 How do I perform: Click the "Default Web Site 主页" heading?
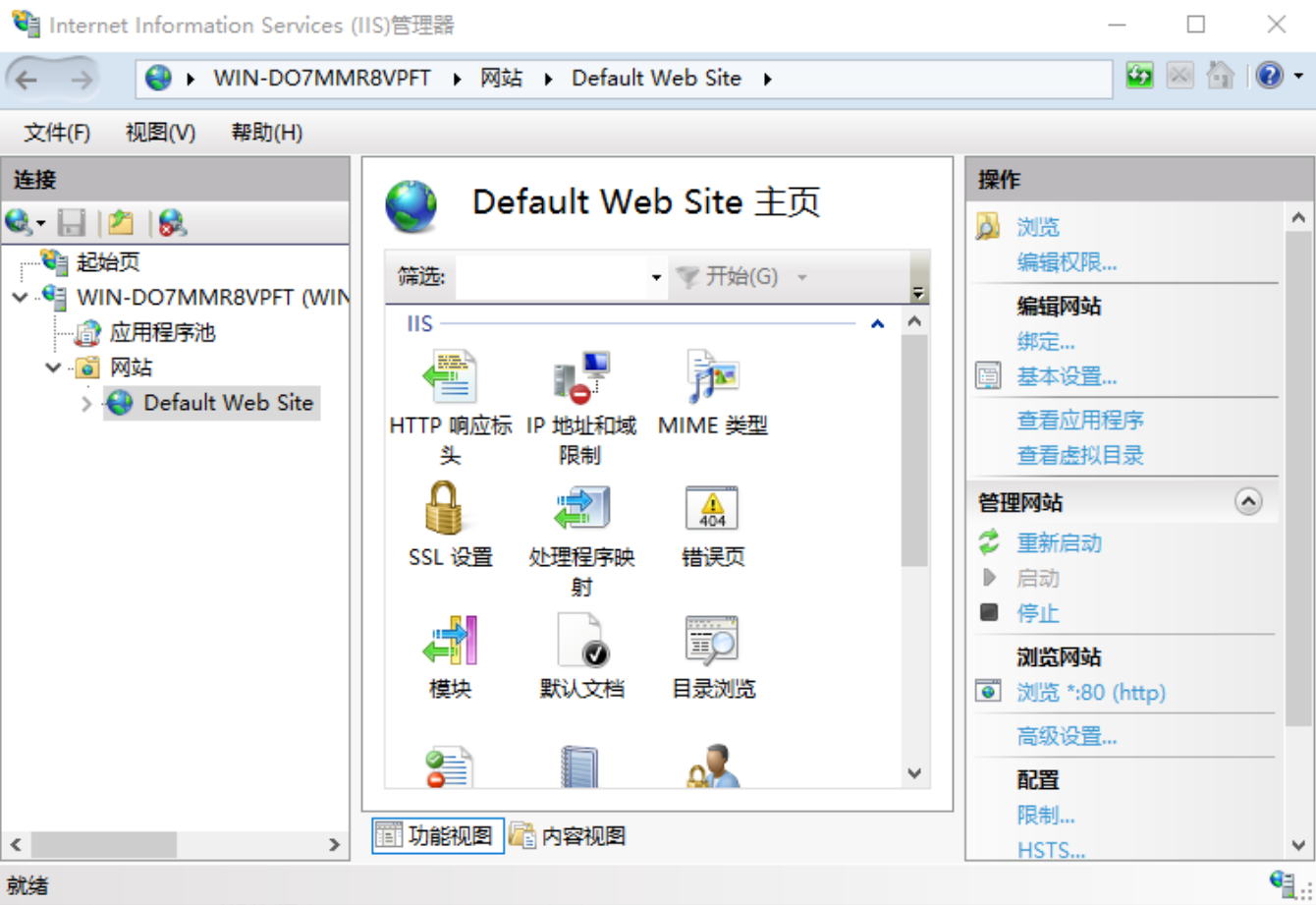[x=646, y=202]
